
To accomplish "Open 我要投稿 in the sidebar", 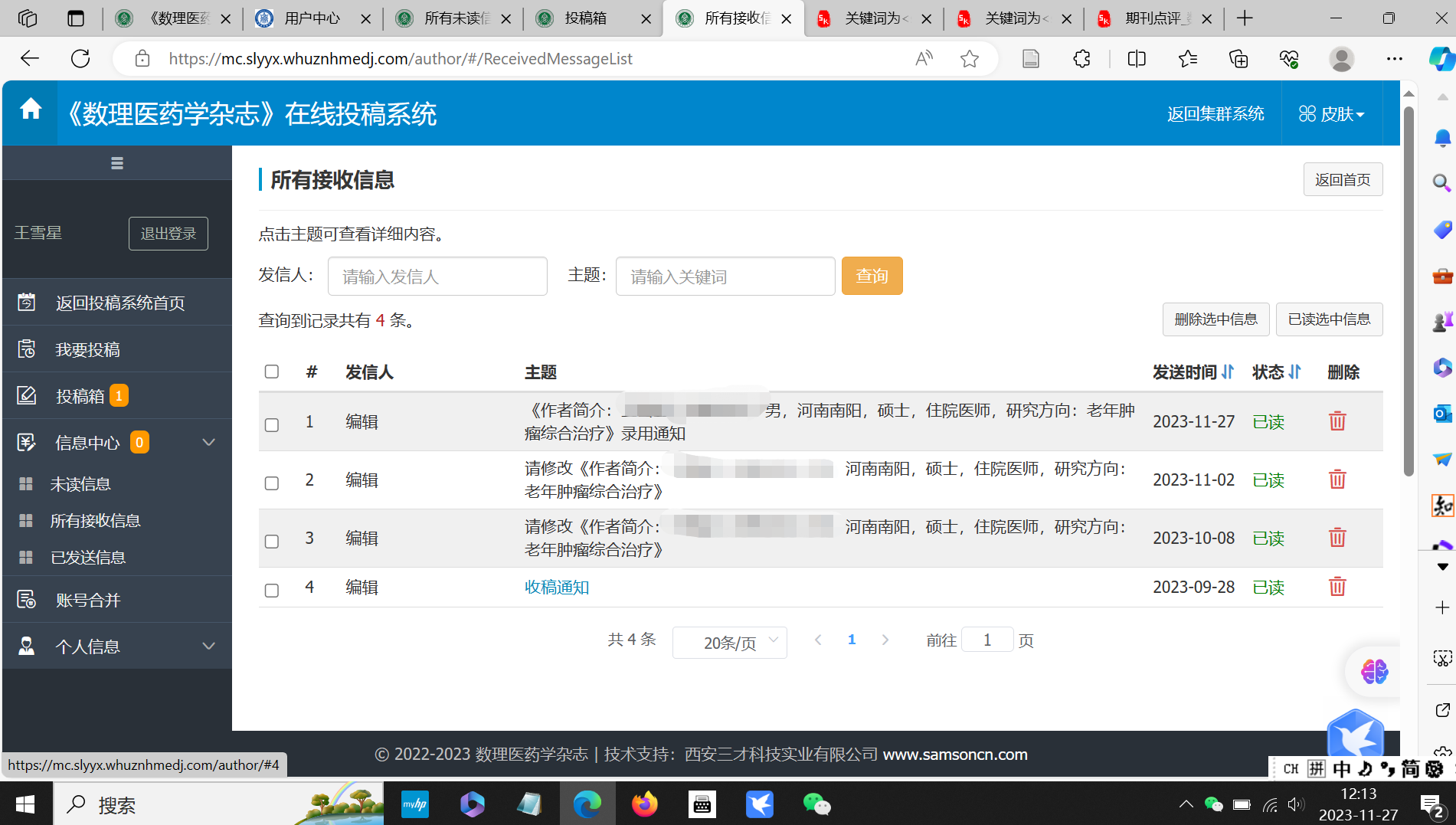I will point(117,349).
